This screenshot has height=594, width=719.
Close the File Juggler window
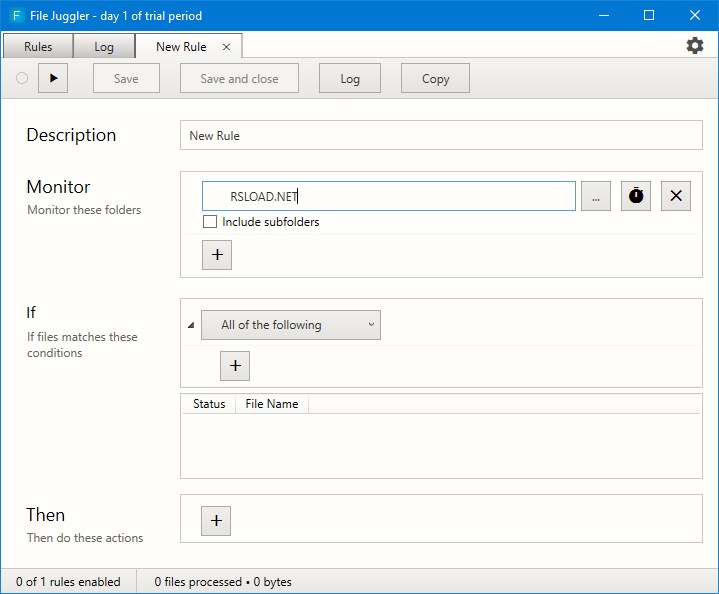tap(695, 15)
